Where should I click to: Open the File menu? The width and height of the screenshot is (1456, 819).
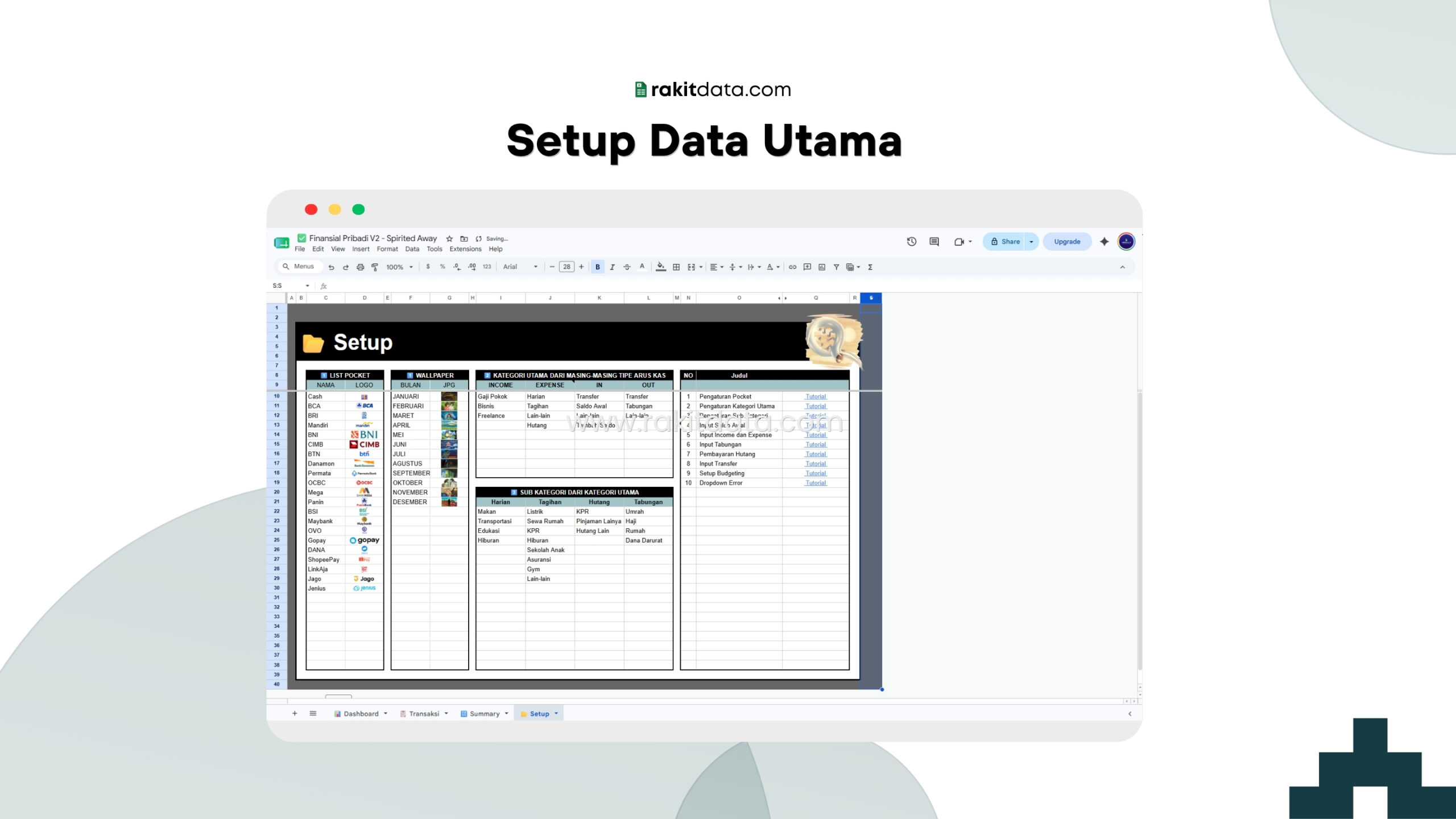click(300, 249)
